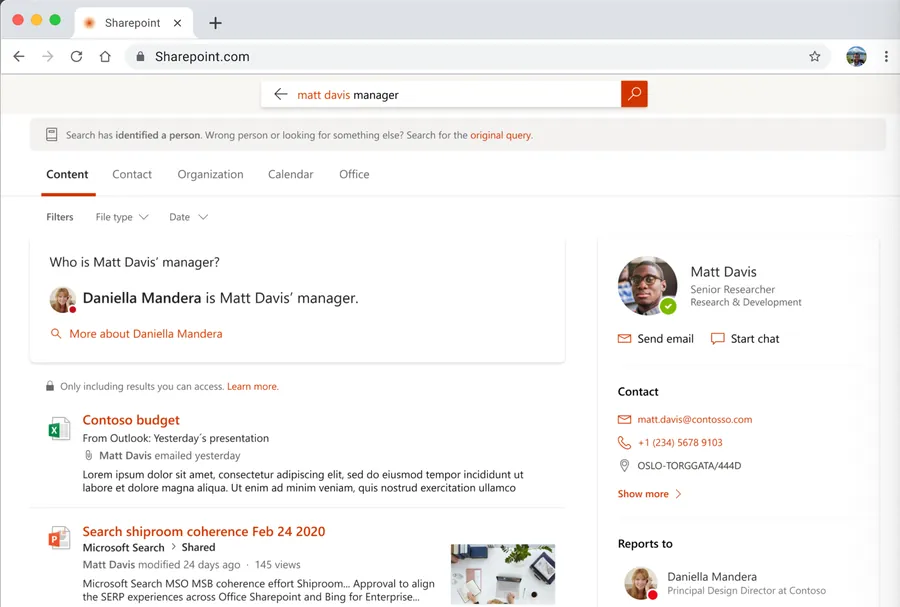
Task: Click the Excel file icon for Contoso budget
Action: [x=59, y=429]
